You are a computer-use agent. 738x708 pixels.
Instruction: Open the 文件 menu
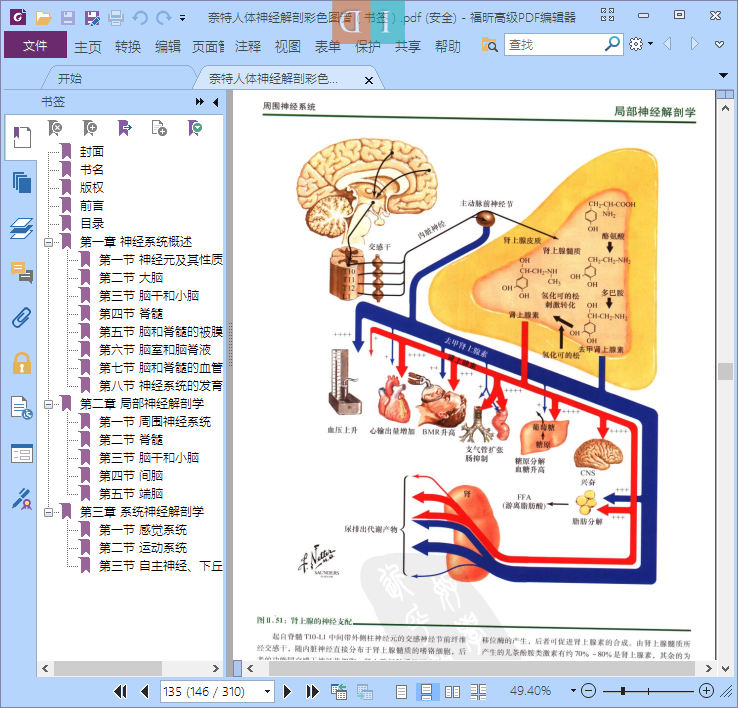coord(35,45)
